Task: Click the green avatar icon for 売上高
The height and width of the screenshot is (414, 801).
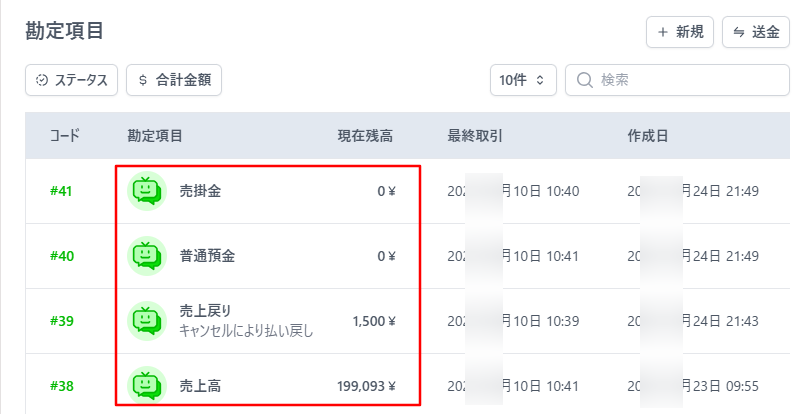Action: (148, 385)
